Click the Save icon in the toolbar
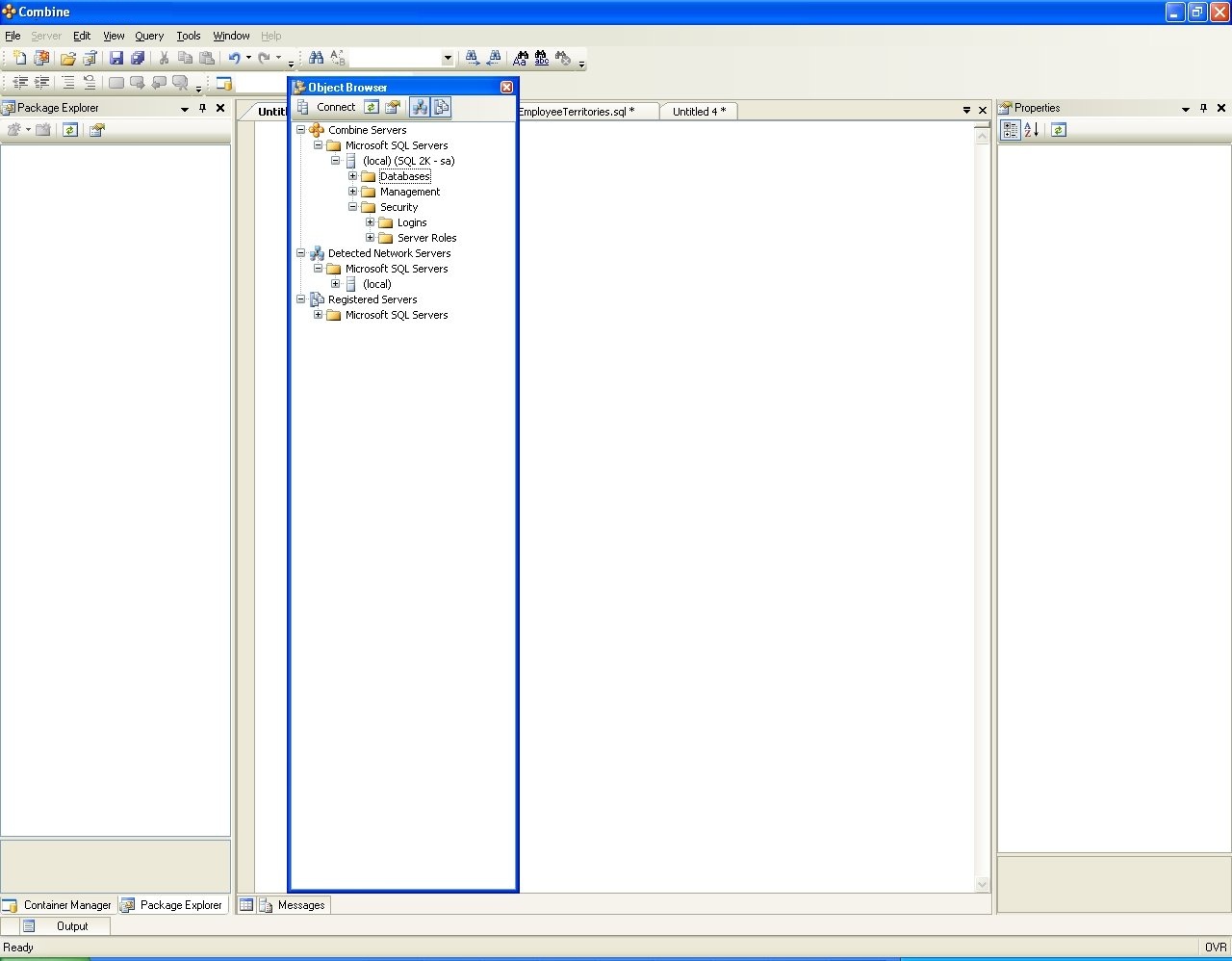 (x=116, y=59)
